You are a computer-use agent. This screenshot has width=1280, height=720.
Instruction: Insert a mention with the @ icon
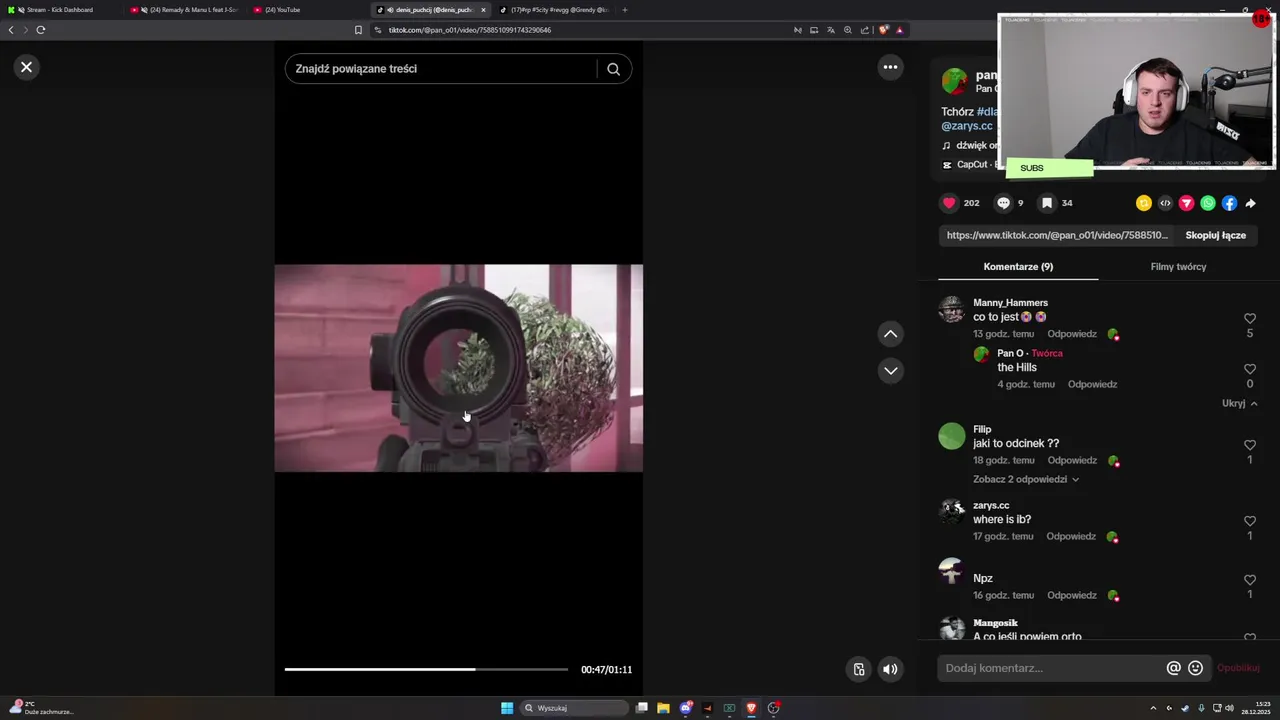(x=1173, y=668)
